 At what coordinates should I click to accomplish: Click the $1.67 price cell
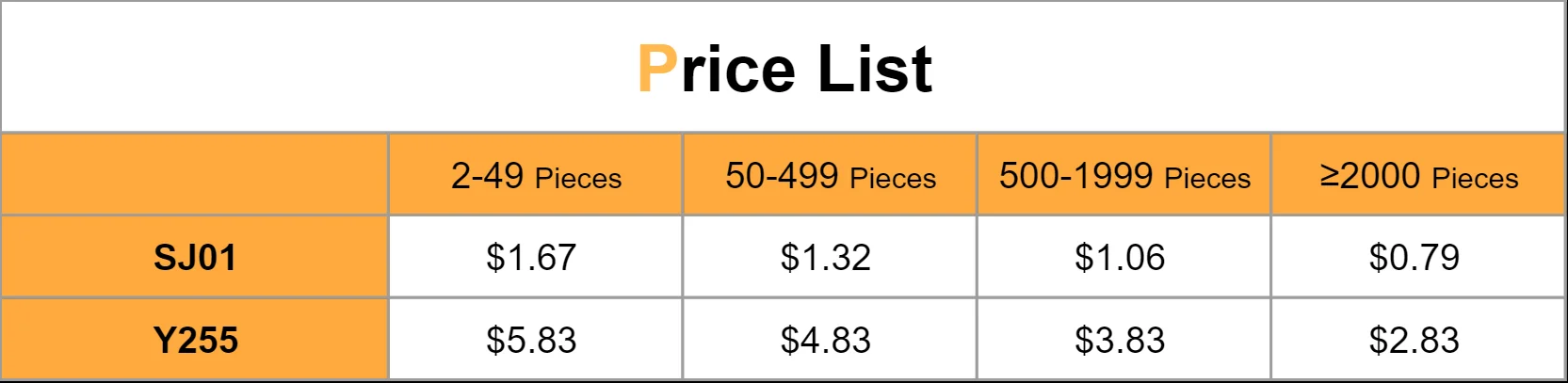pyautogui.click(x=531, y=258)
